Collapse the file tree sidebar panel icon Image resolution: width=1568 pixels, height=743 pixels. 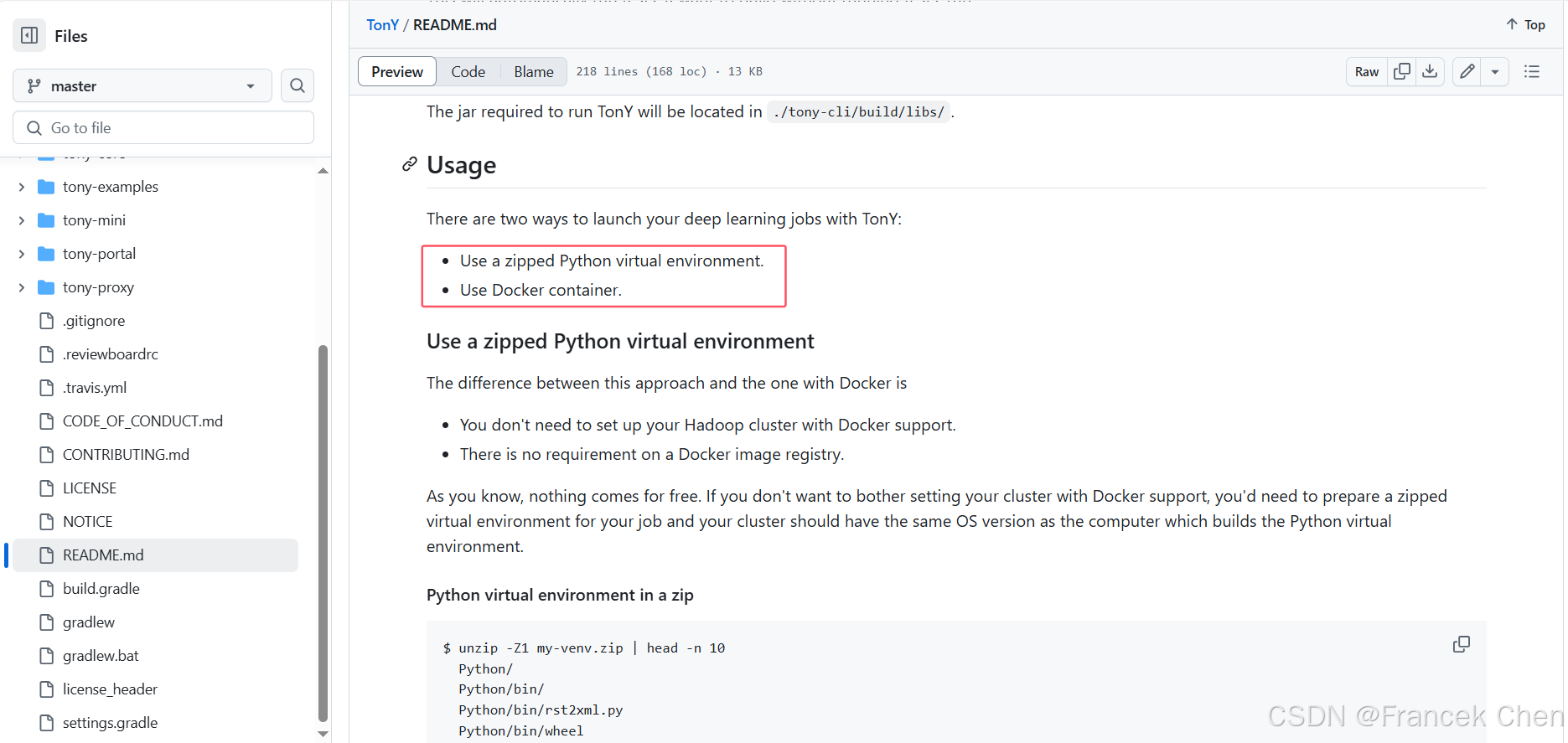click(x=29, y=35)
